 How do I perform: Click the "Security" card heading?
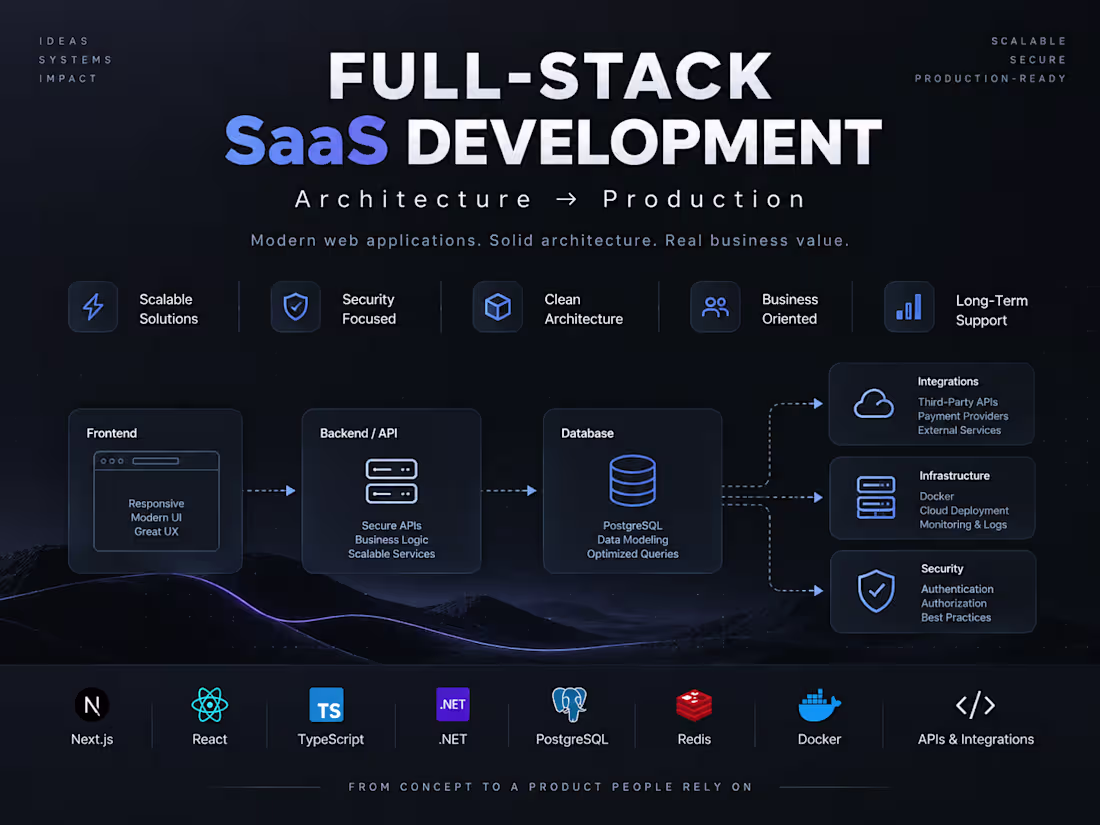(x=941, y=569)
